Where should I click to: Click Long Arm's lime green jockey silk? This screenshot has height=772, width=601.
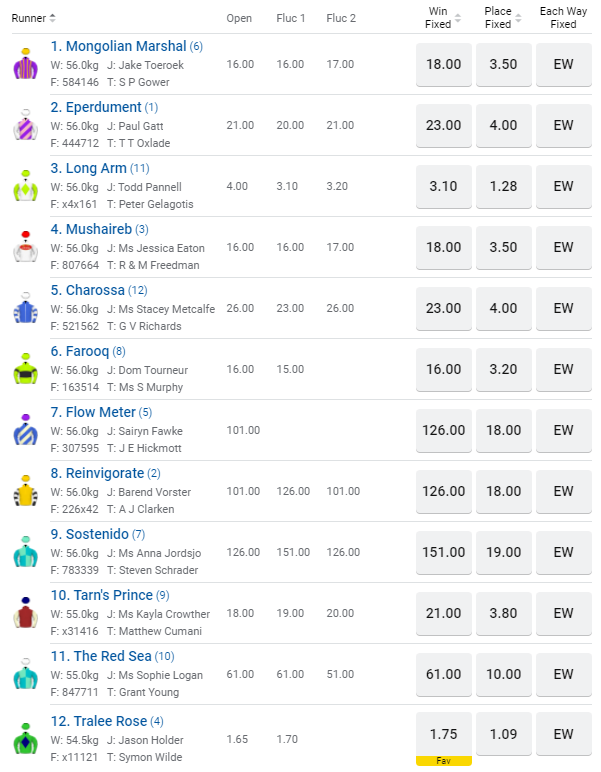click(25, 187)
